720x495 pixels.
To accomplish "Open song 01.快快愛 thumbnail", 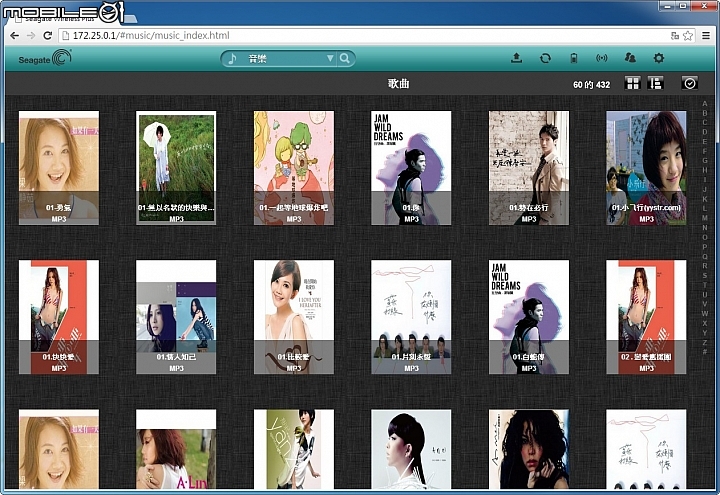I will pos(59,317).
